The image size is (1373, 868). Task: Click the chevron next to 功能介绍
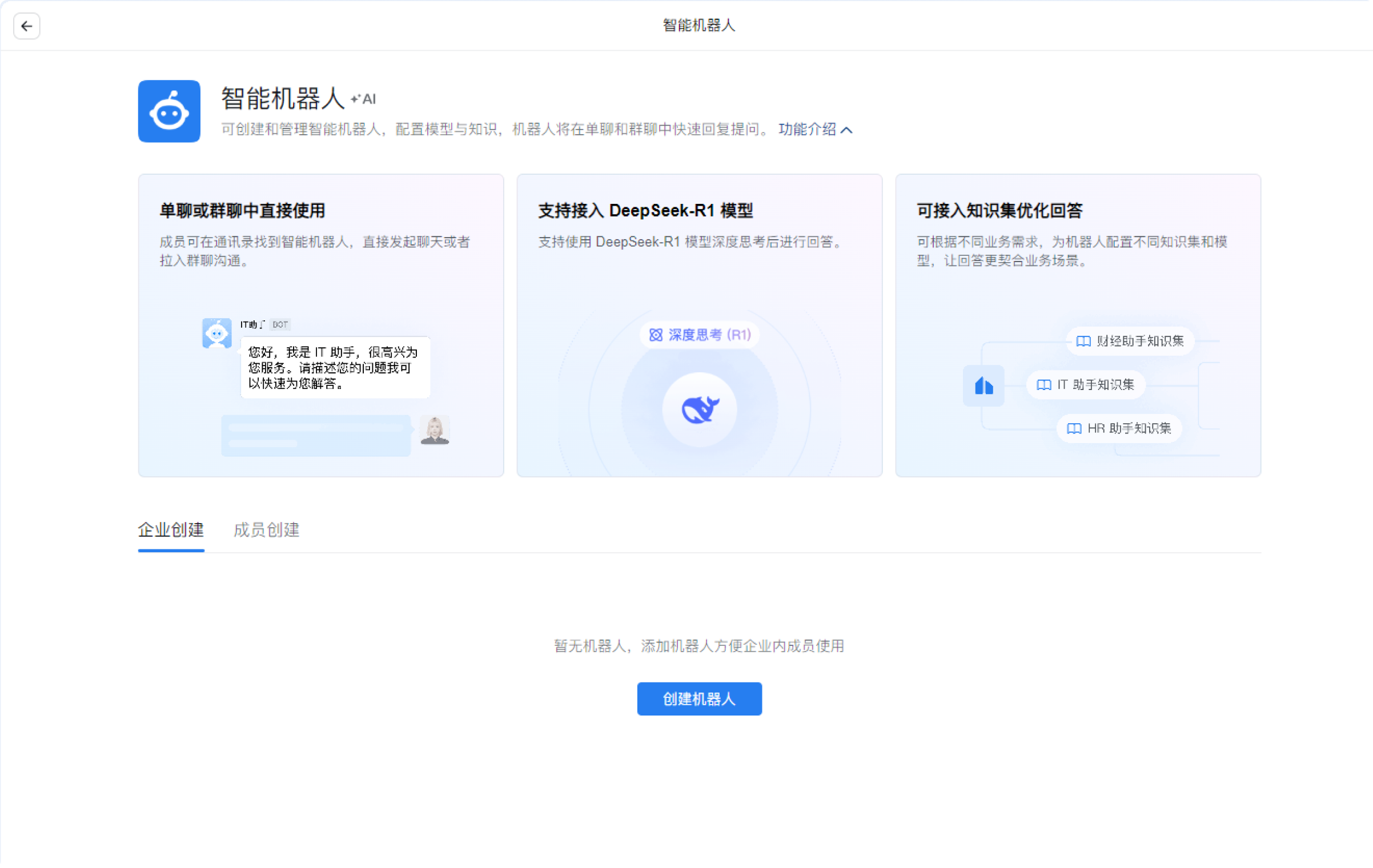pyautogui.click(x=847, y=130)
